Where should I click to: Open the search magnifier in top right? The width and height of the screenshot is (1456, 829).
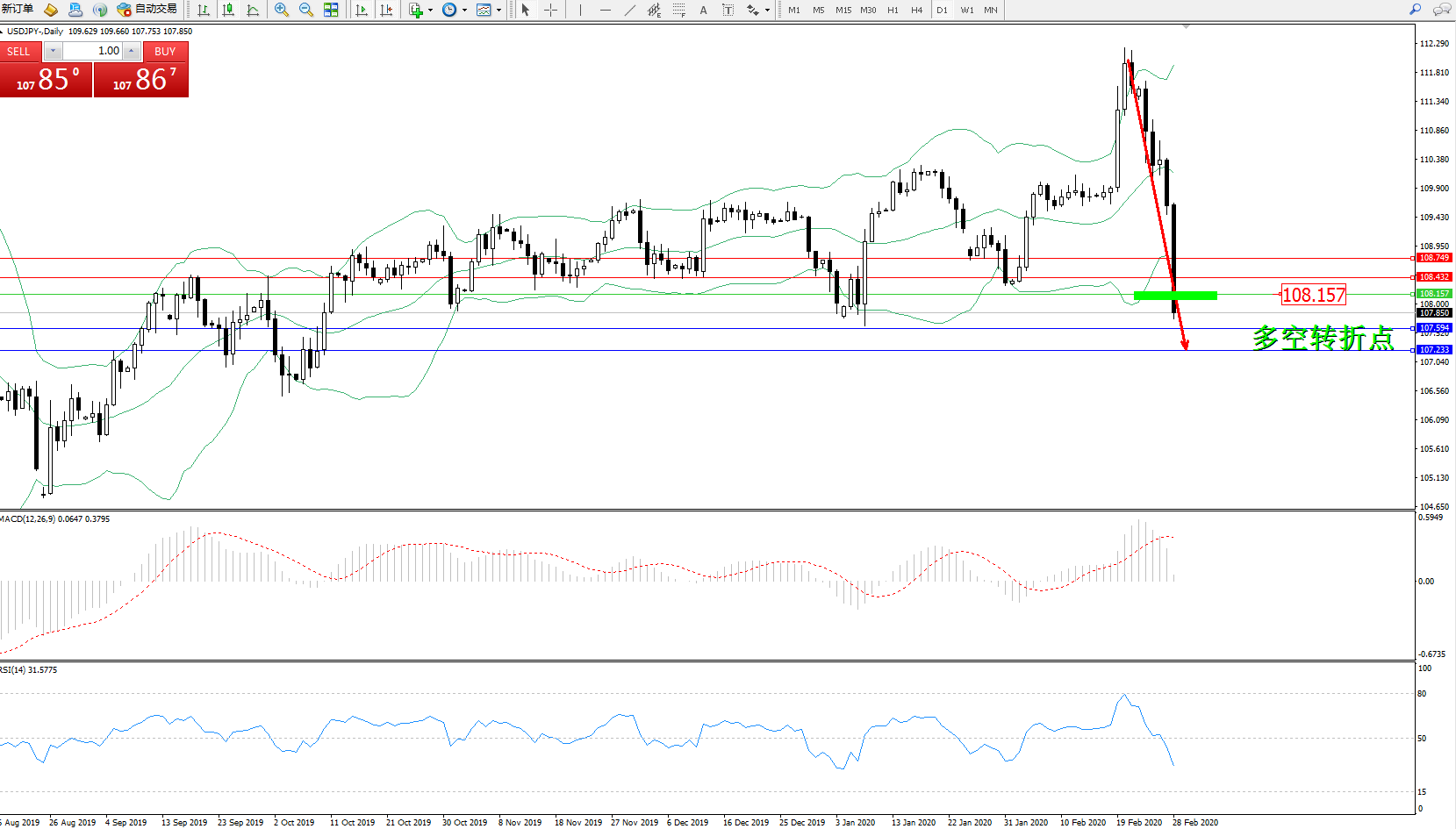point(1415,10)
